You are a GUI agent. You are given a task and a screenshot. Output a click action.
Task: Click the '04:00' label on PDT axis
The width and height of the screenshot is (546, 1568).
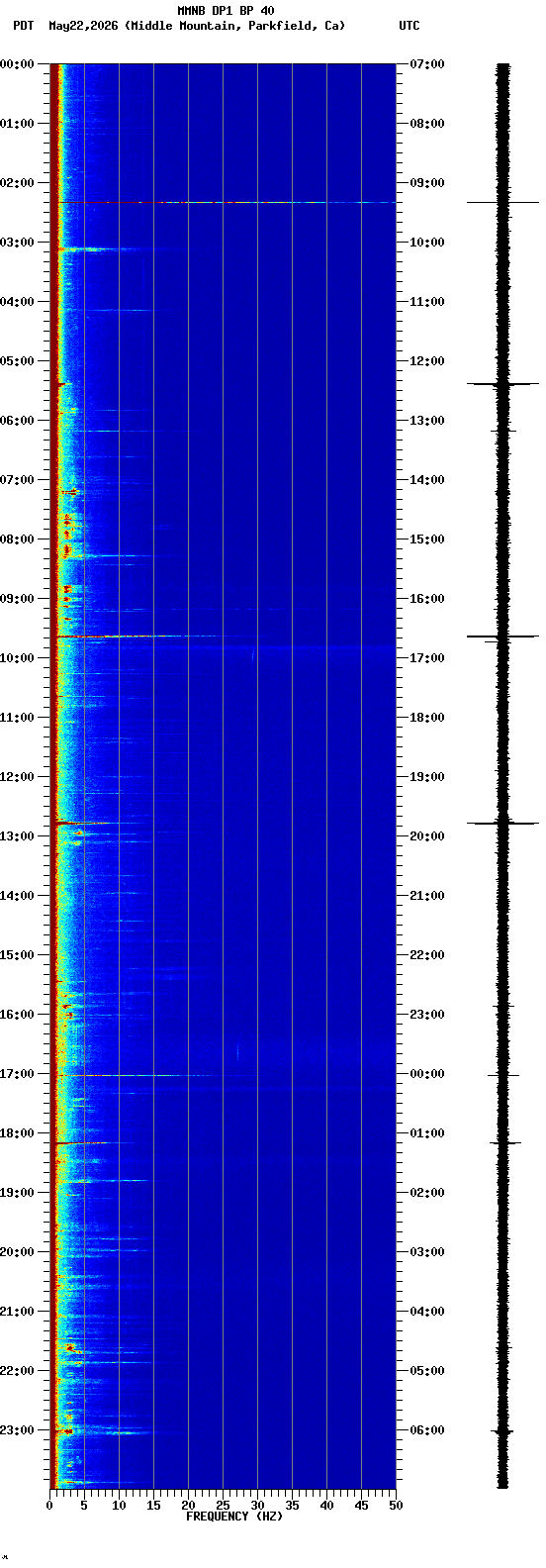click(x=18, y=302)
